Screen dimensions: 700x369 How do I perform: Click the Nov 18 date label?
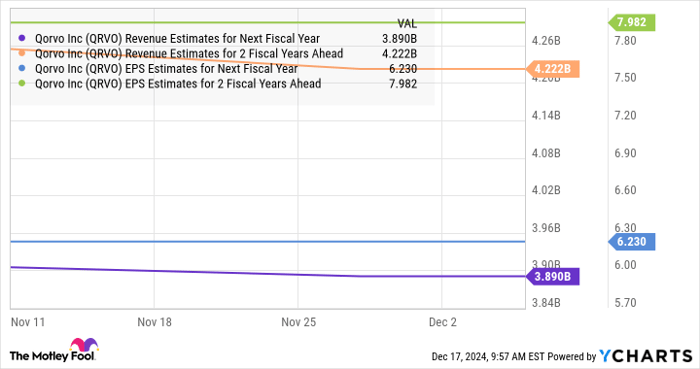pos(154,322)
